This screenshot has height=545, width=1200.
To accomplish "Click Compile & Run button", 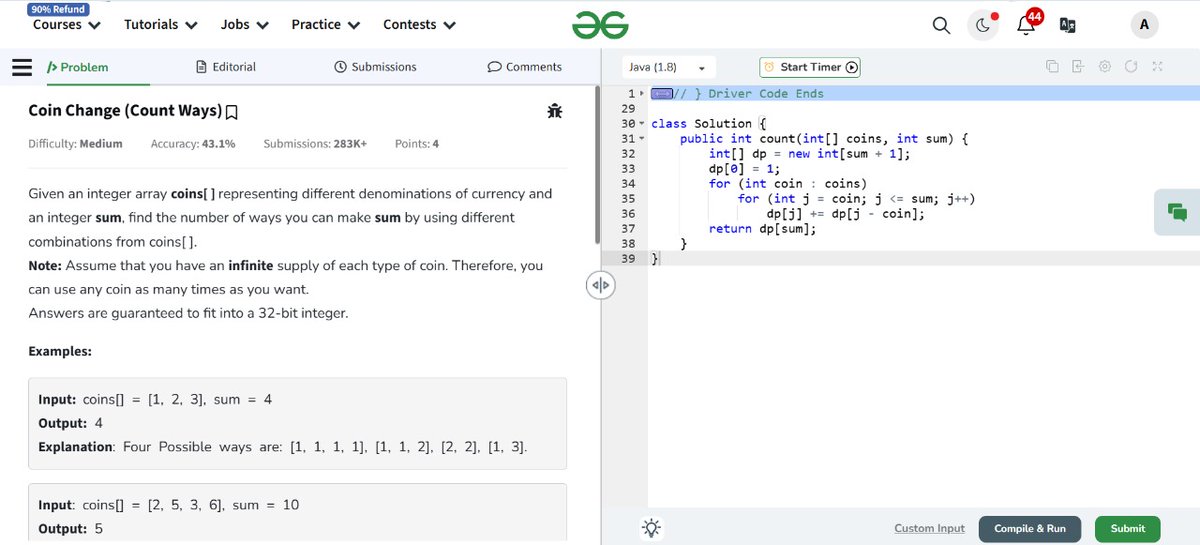I will tap(1030, 528).
